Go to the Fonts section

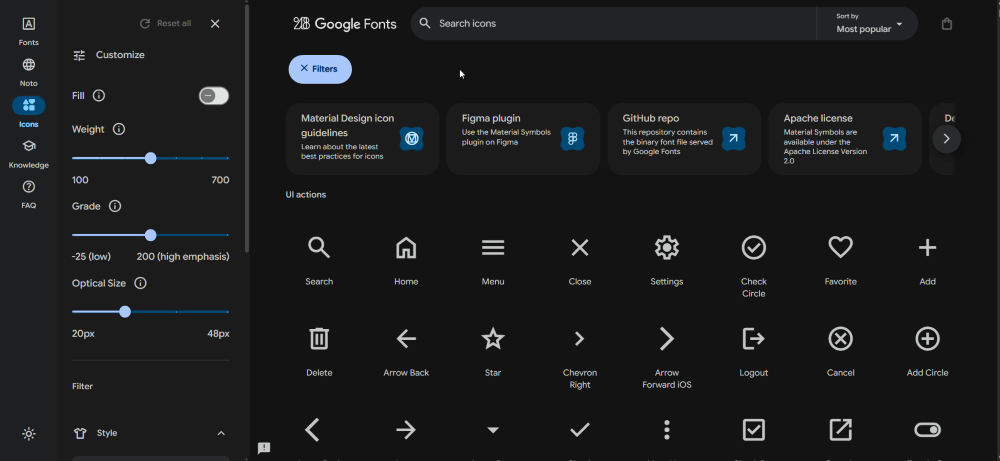[29, 31]
